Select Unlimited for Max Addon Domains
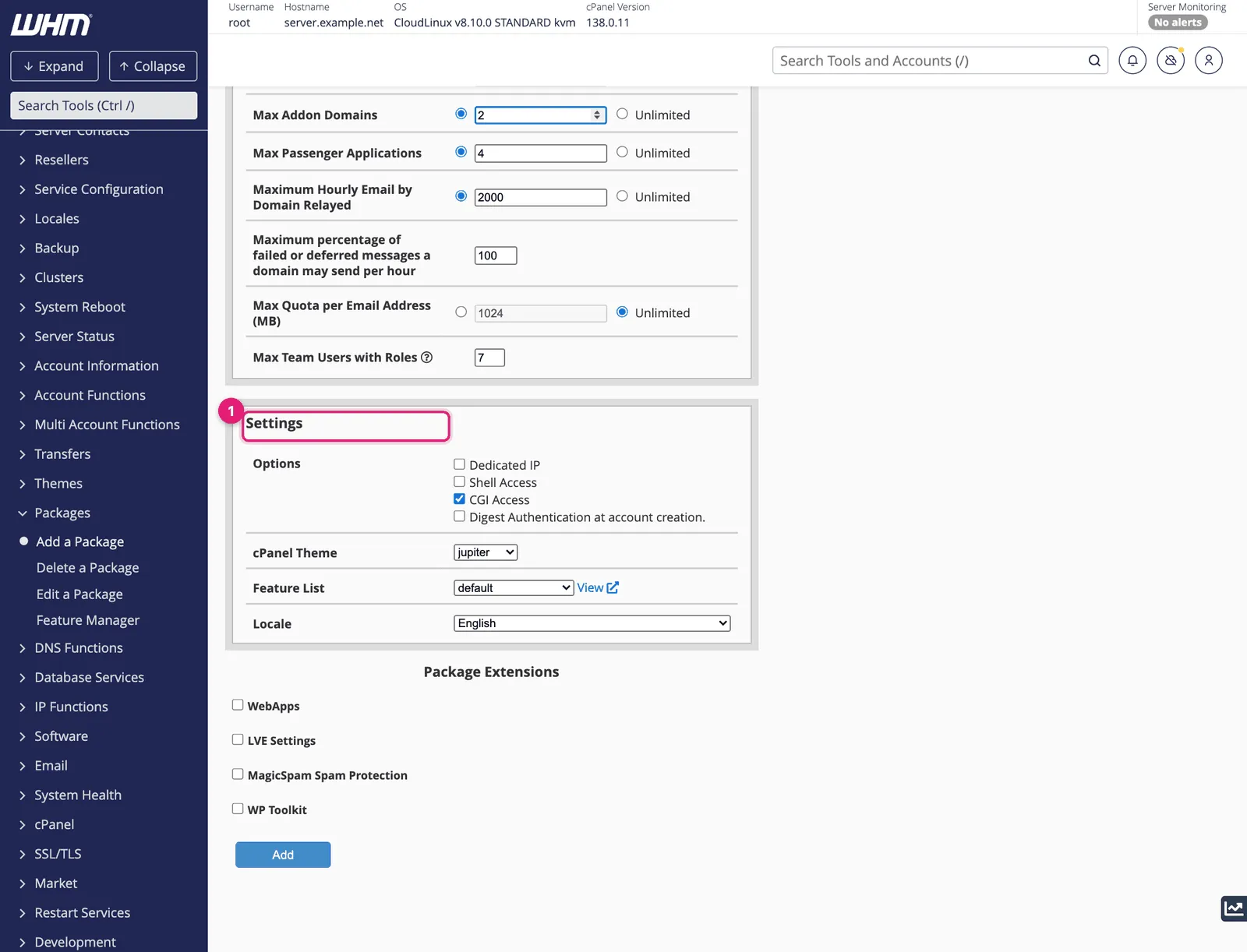The height and width of the screenshot is (952, 1247). tap(622, 114)
